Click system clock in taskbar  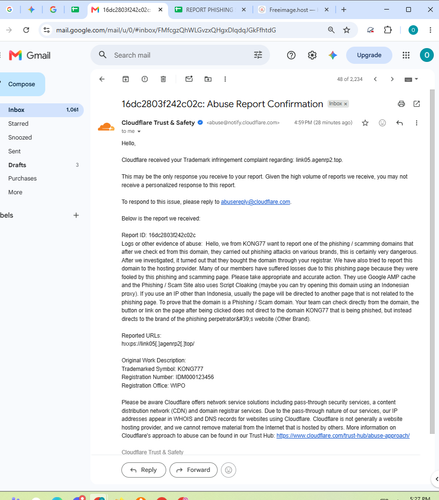click(420, 498)
